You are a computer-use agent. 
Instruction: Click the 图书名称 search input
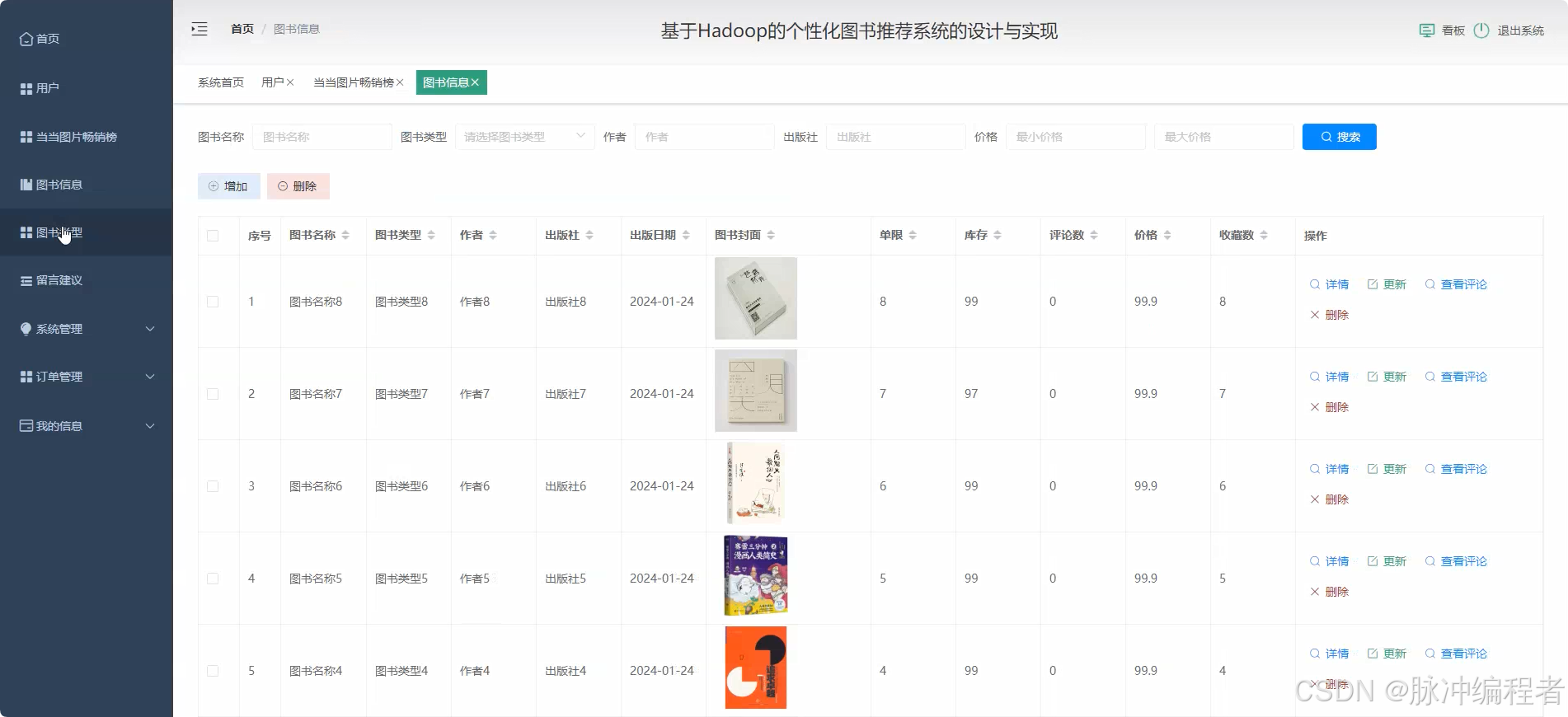(x=322, y=137)
